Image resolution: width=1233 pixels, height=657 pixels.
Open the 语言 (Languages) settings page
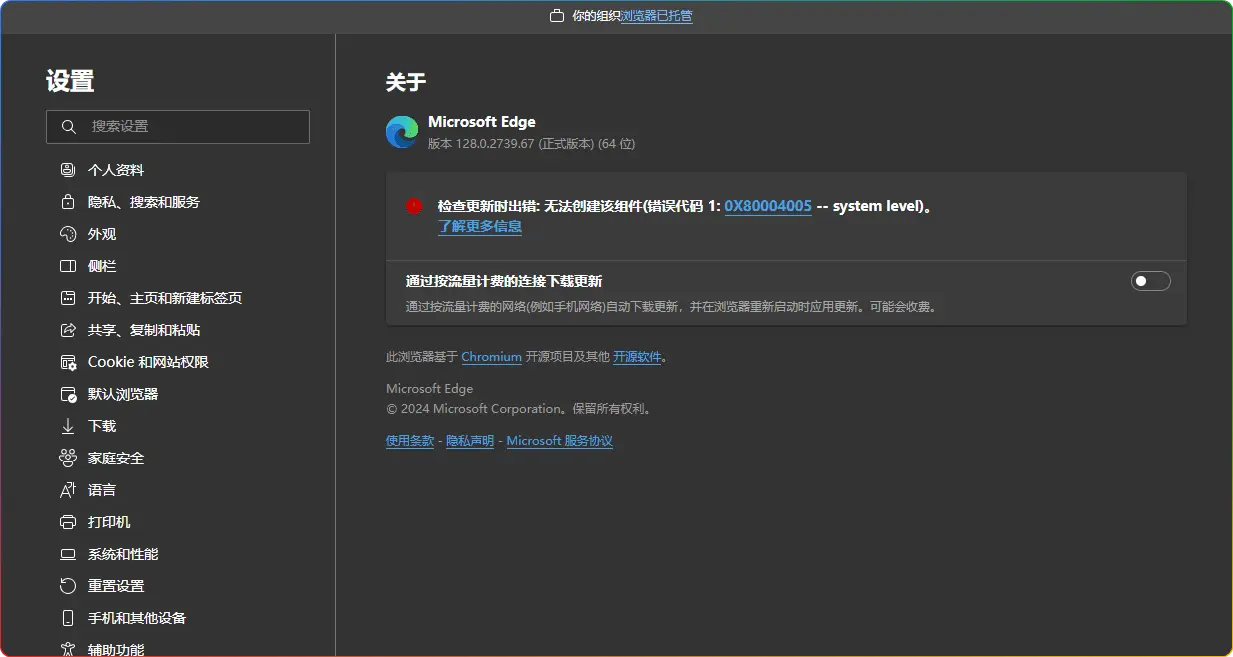click(x=102, y=490)
